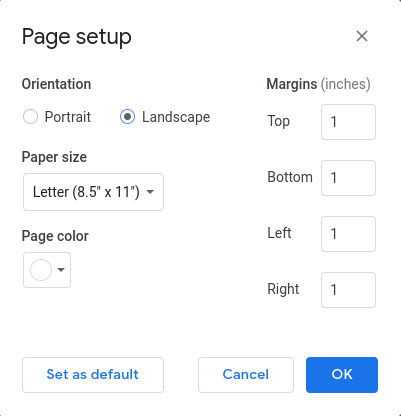Click the Set as default button
The width and height of the screenshot is (401, 416).
(x=93, y=375)
